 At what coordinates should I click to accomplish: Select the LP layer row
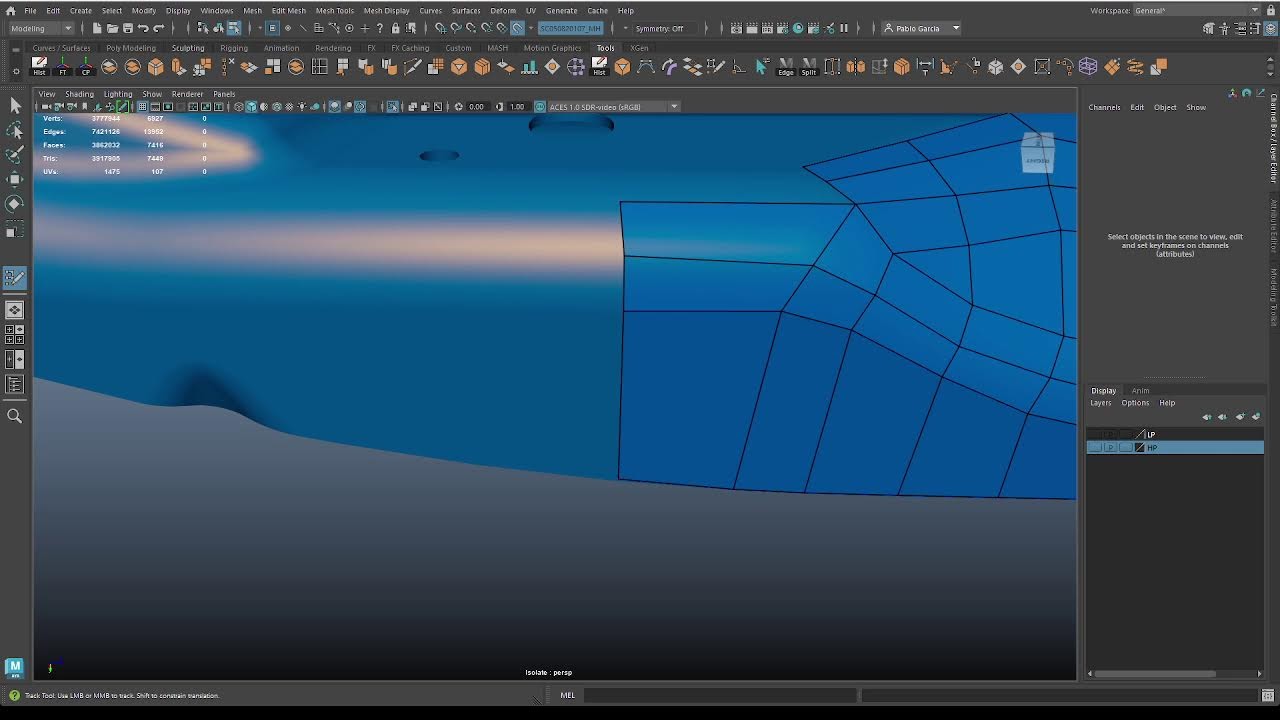pyautogui.click(x=1175, y=434)
